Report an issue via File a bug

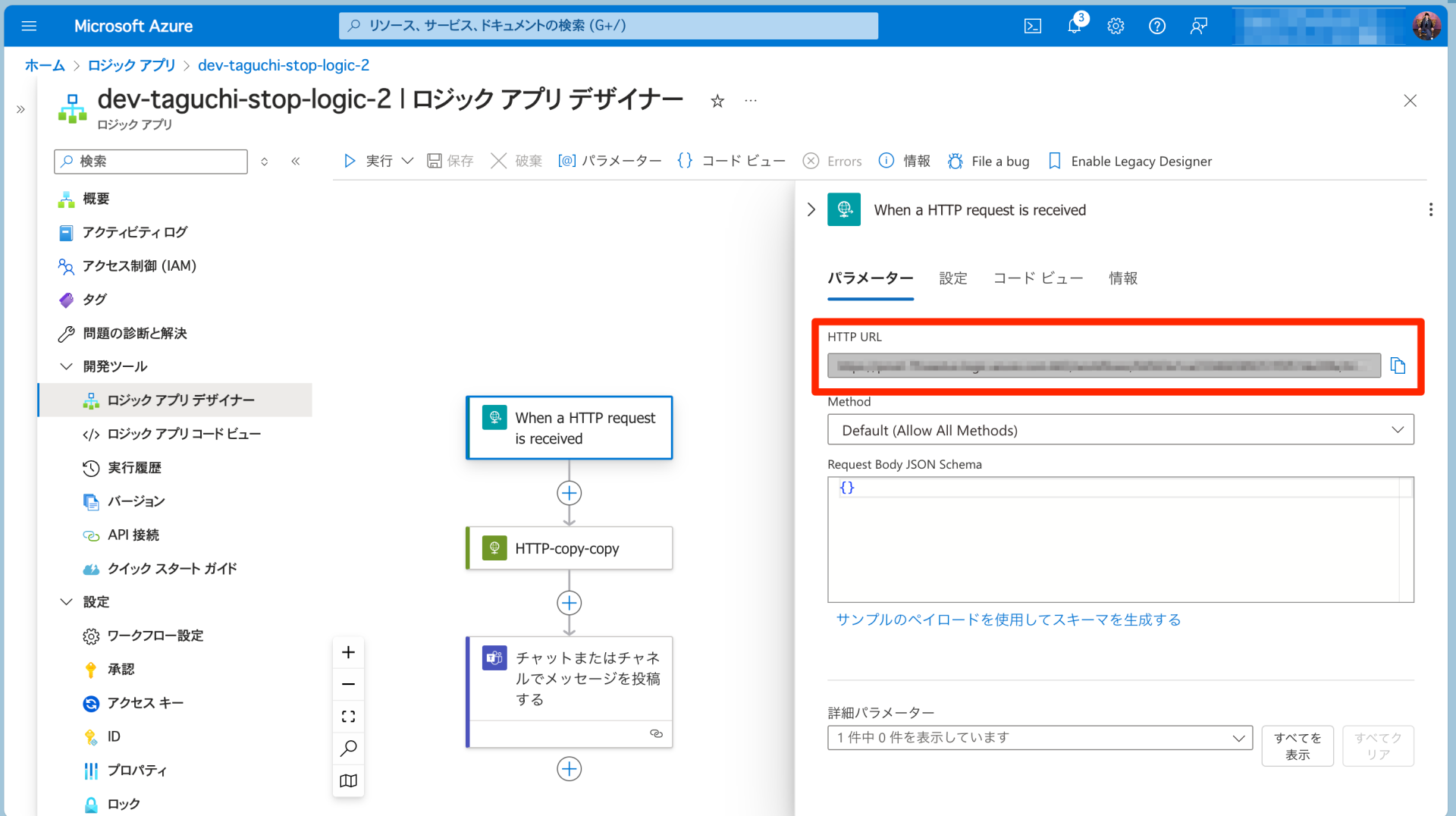tap(988, 161)
